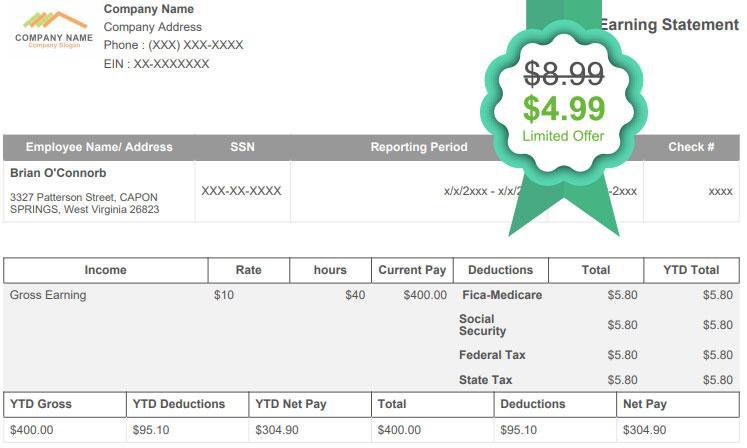Click the Gross Earning row label
747x448 pixels.
[48, 295]
